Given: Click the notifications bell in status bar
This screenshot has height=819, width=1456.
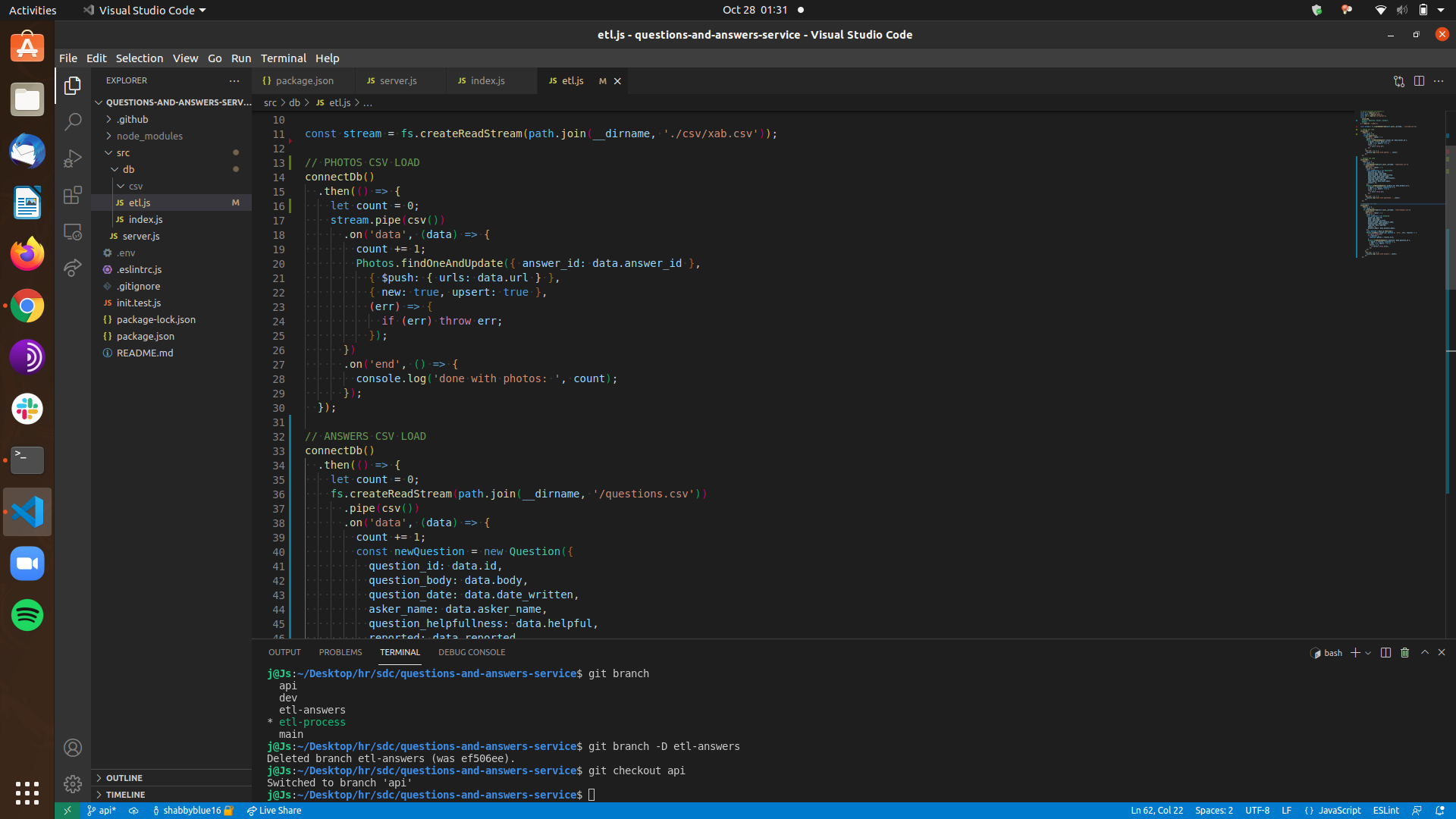Looking at the screenshot, I should pyautogui.click(x=1439, y=811).
